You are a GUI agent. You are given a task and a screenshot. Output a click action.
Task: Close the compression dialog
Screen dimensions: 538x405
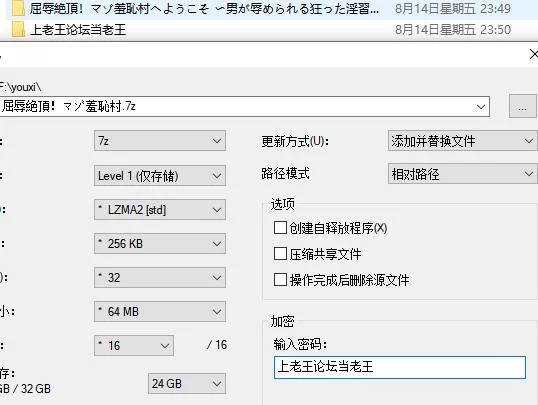(534, 54)
